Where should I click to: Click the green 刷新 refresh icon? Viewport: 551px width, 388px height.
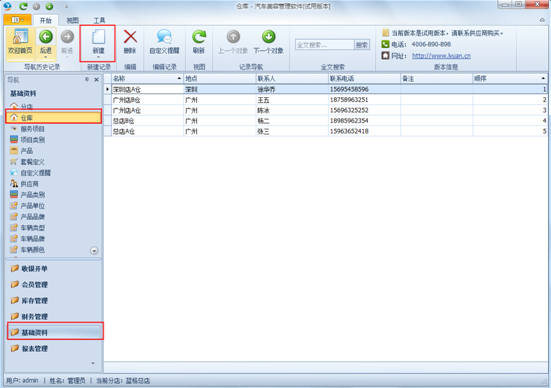[199, 37]
